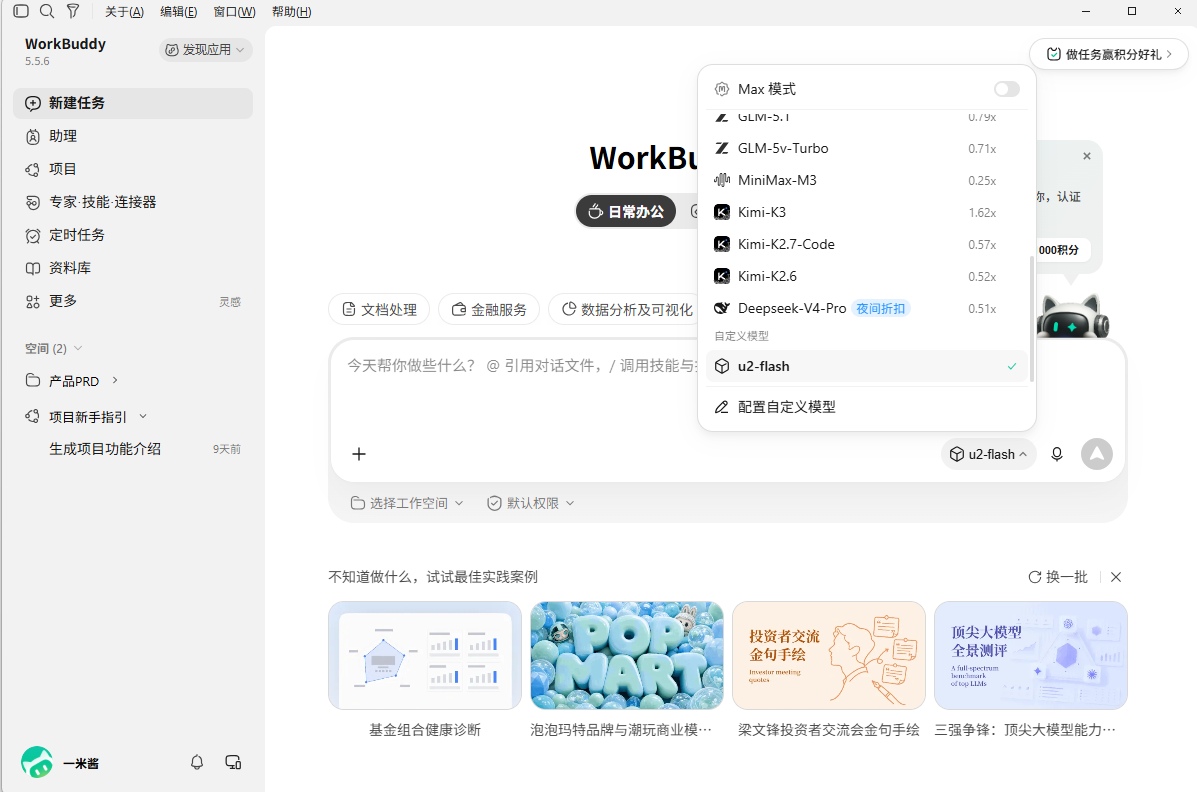Collapse the u2-flash model selector

989,454
